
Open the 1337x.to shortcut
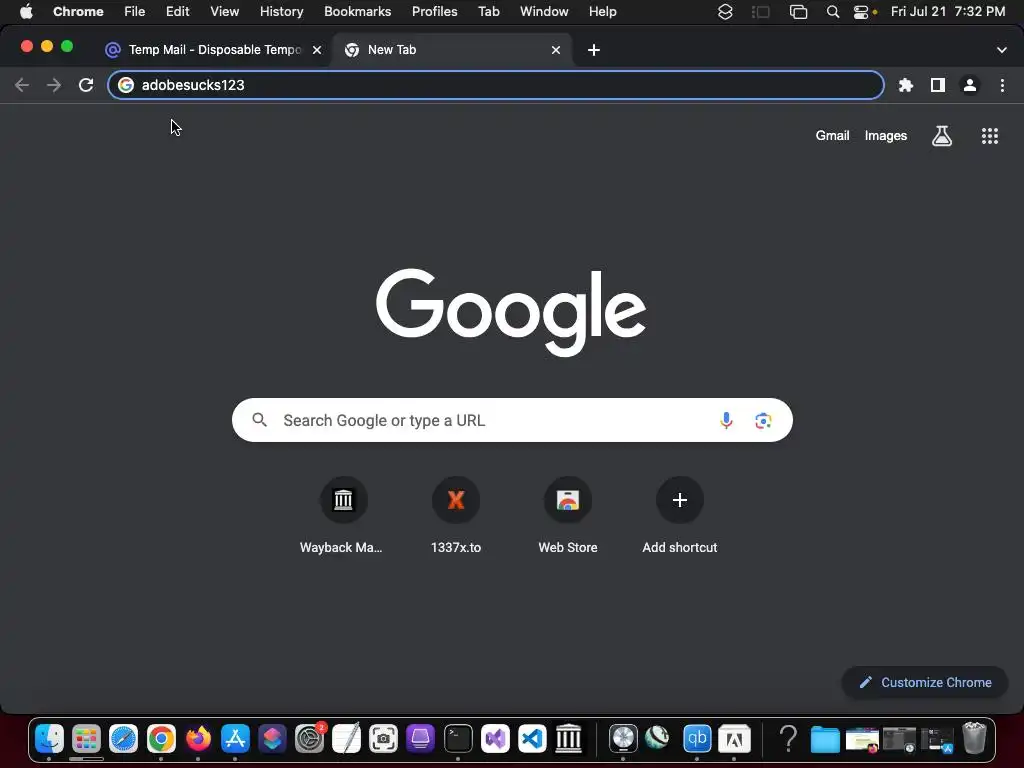click(456, 516)
